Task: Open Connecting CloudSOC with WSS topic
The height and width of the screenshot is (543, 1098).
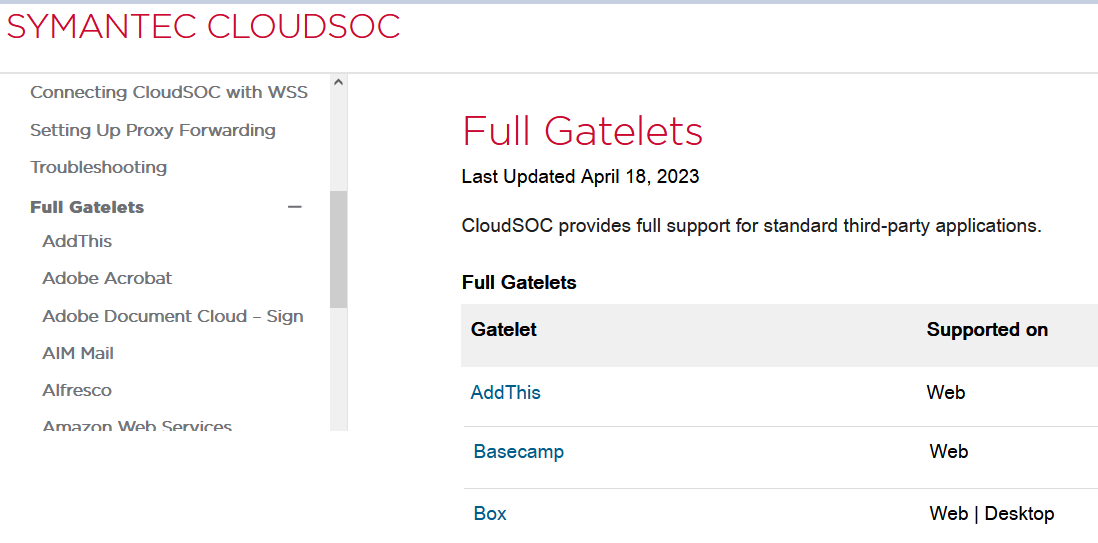Action: (169, 92)
